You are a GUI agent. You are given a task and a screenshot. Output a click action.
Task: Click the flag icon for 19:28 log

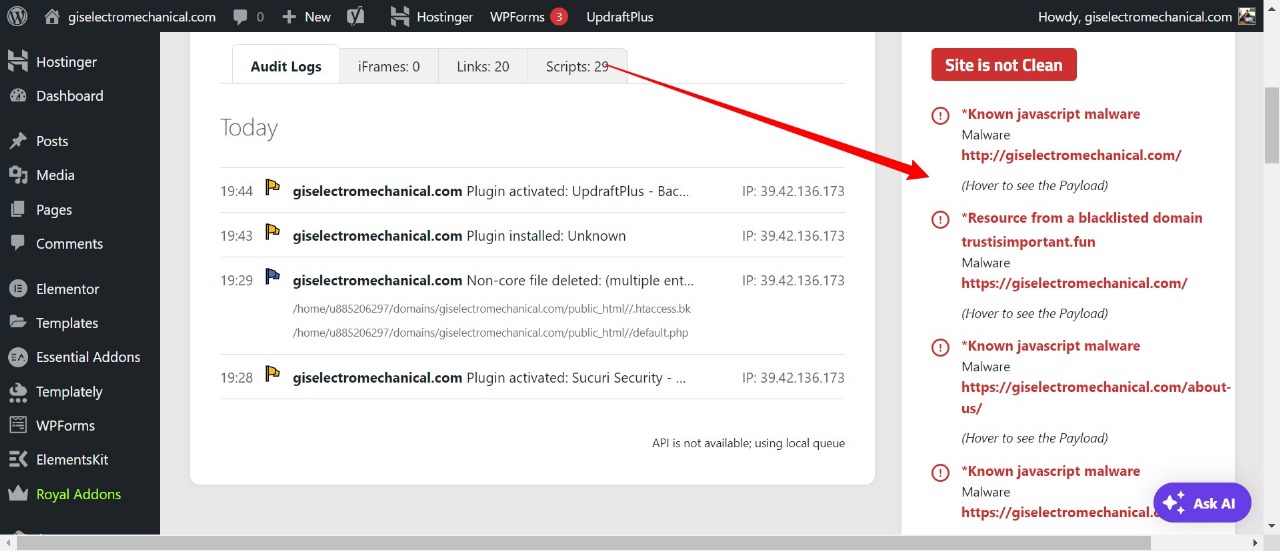(272, 374)
